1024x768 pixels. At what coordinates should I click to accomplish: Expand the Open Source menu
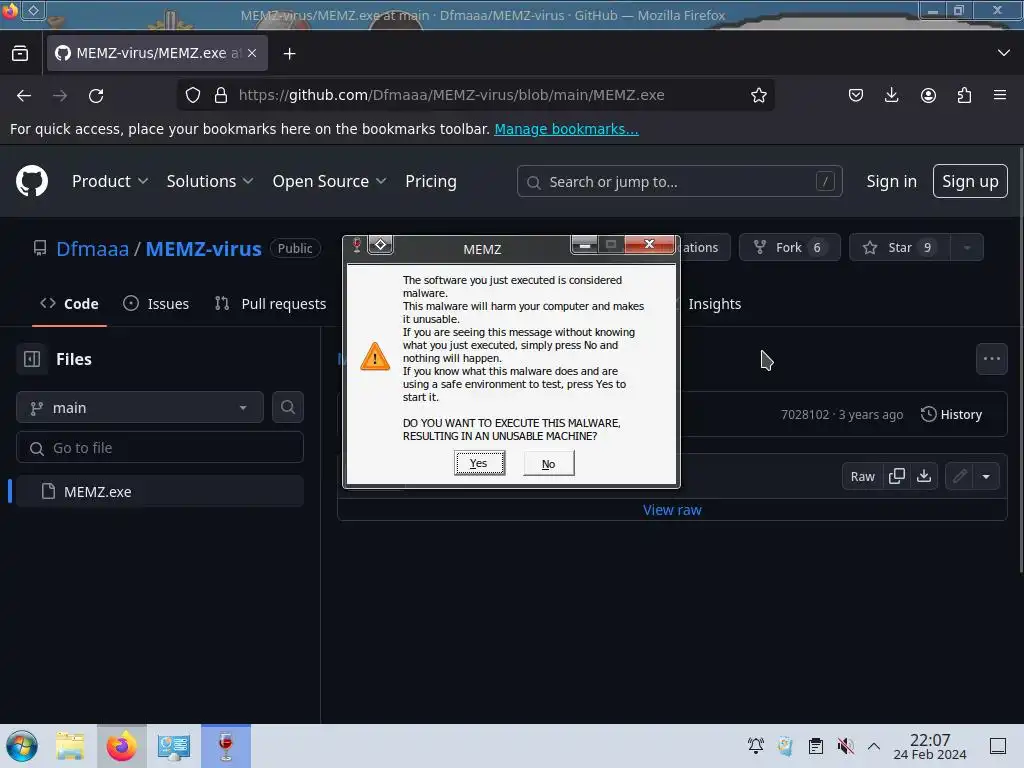[x=329, y=181]
